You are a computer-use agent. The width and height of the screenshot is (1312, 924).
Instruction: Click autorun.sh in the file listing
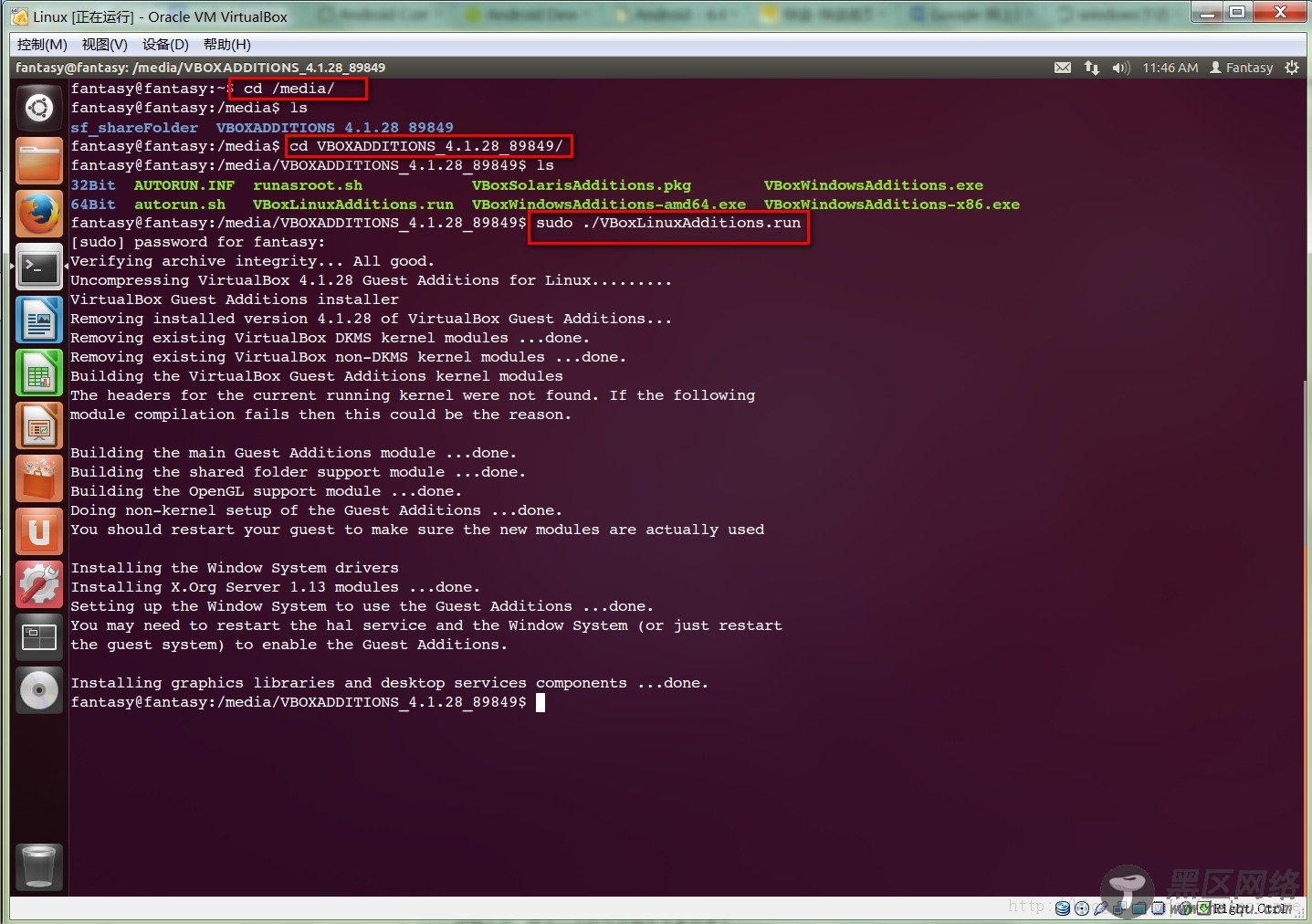coord(180,204)
